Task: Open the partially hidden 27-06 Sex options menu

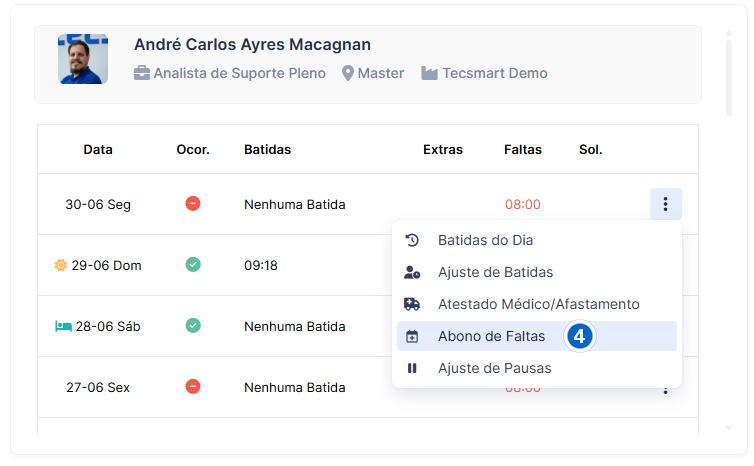Action: pyautogui.click(x=666, y=390)
